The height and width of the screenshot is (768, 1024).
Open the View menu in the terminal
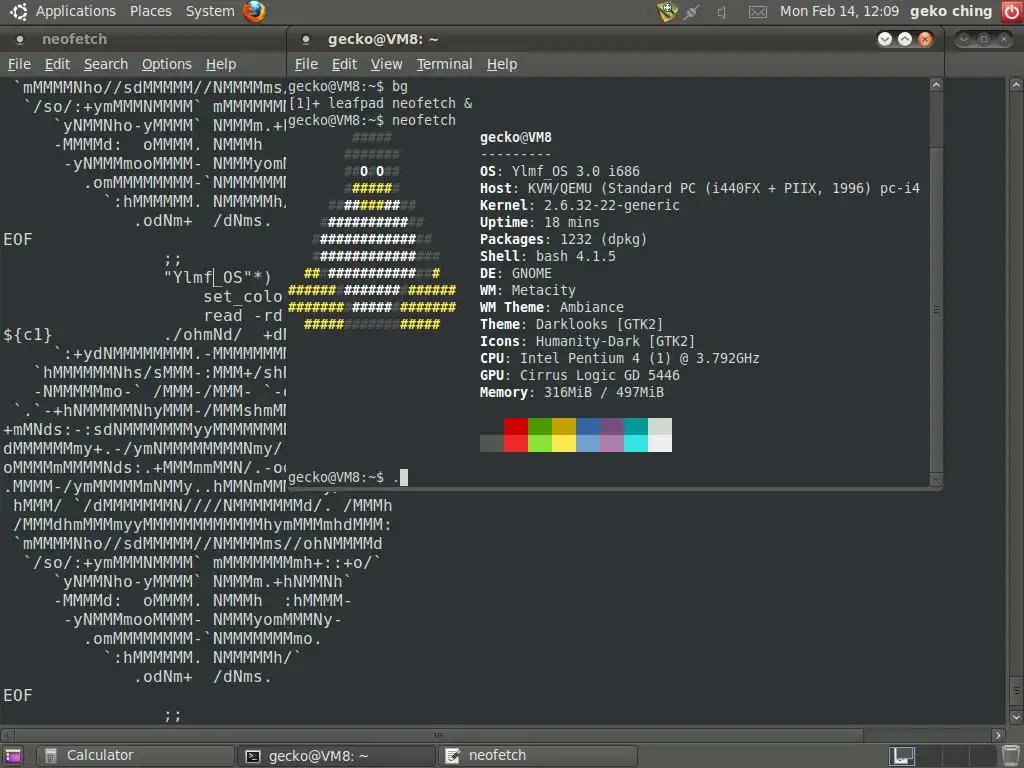tap(387, 64)
